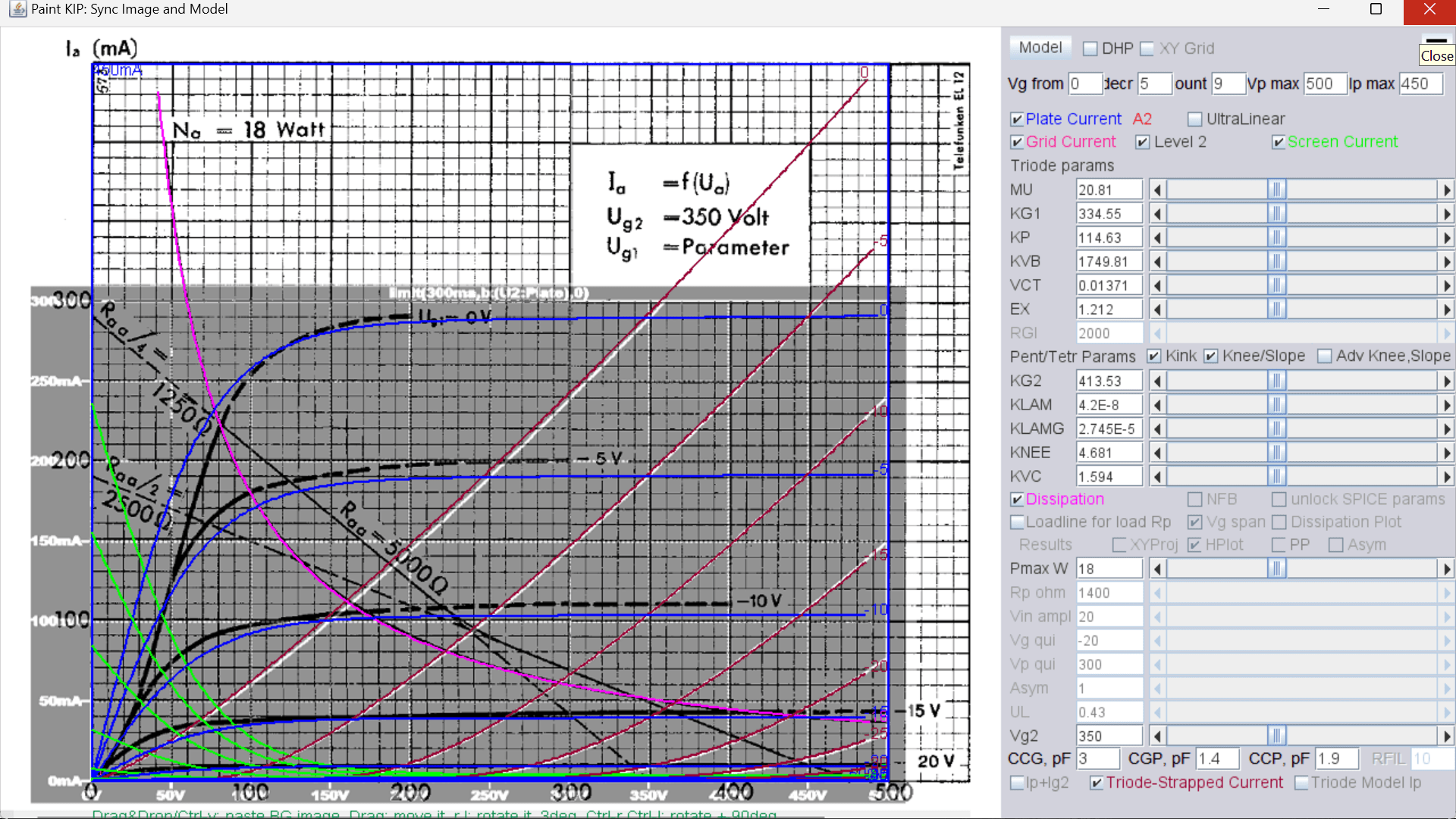The image size is (1456, 819).
Task: Increase EX with right arrow
Action: (x=1446, y=309)
